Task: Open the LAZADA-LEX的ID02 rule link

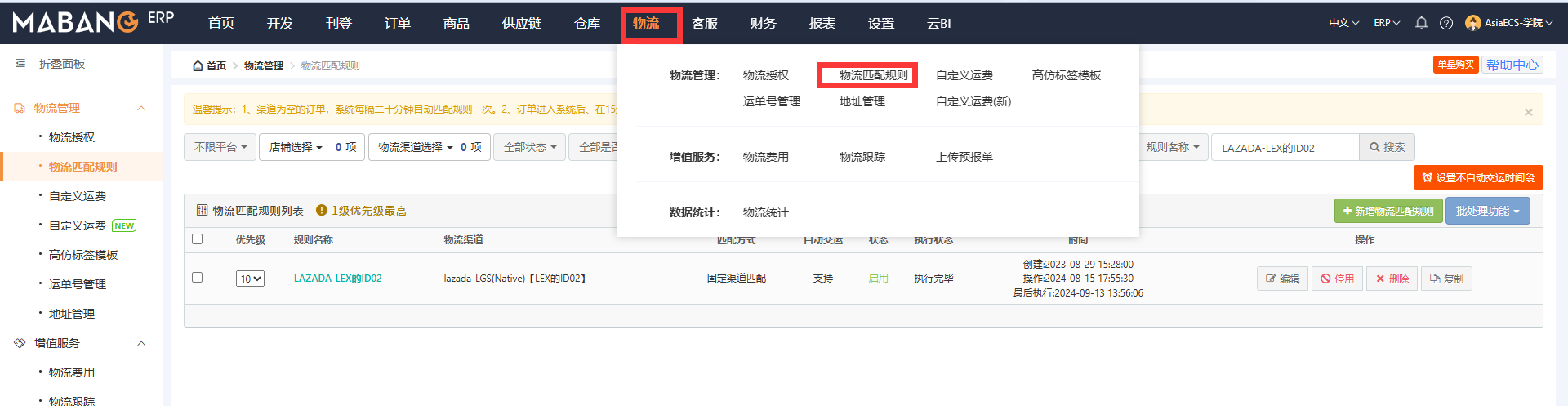Action: coord(338,279)
